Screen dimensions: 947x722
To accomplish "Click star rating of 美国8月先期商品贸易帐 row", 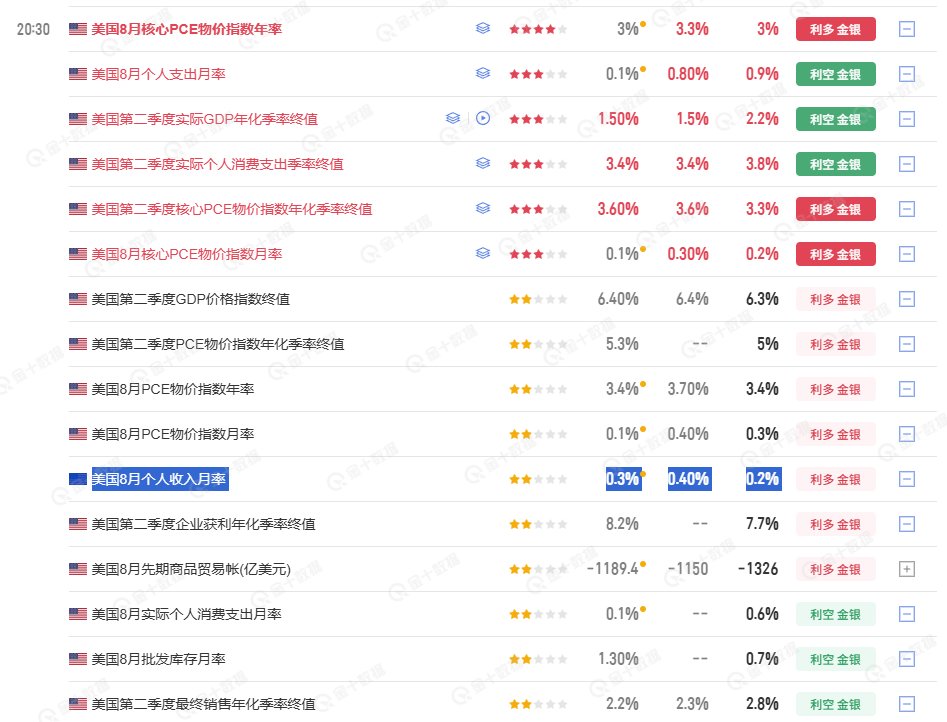I will pos(538,569).
